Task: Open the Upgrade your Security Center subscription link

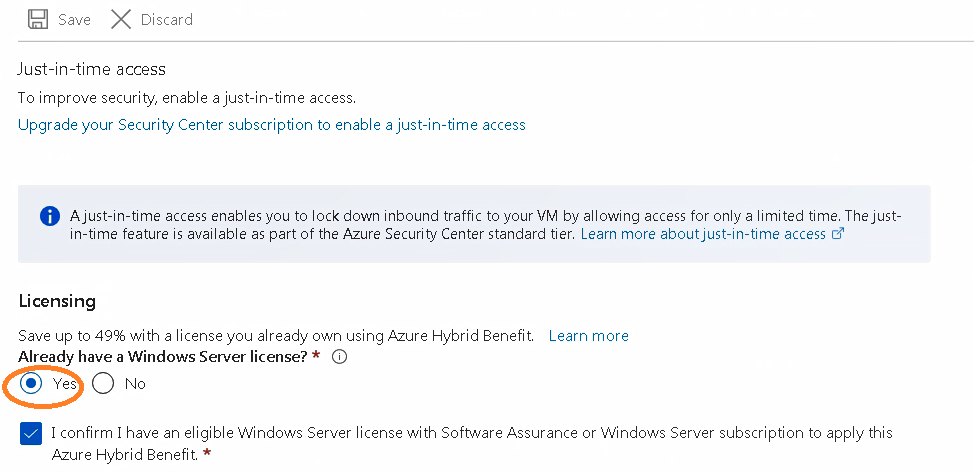Action: pyautogui.click(x=272, y=125)
